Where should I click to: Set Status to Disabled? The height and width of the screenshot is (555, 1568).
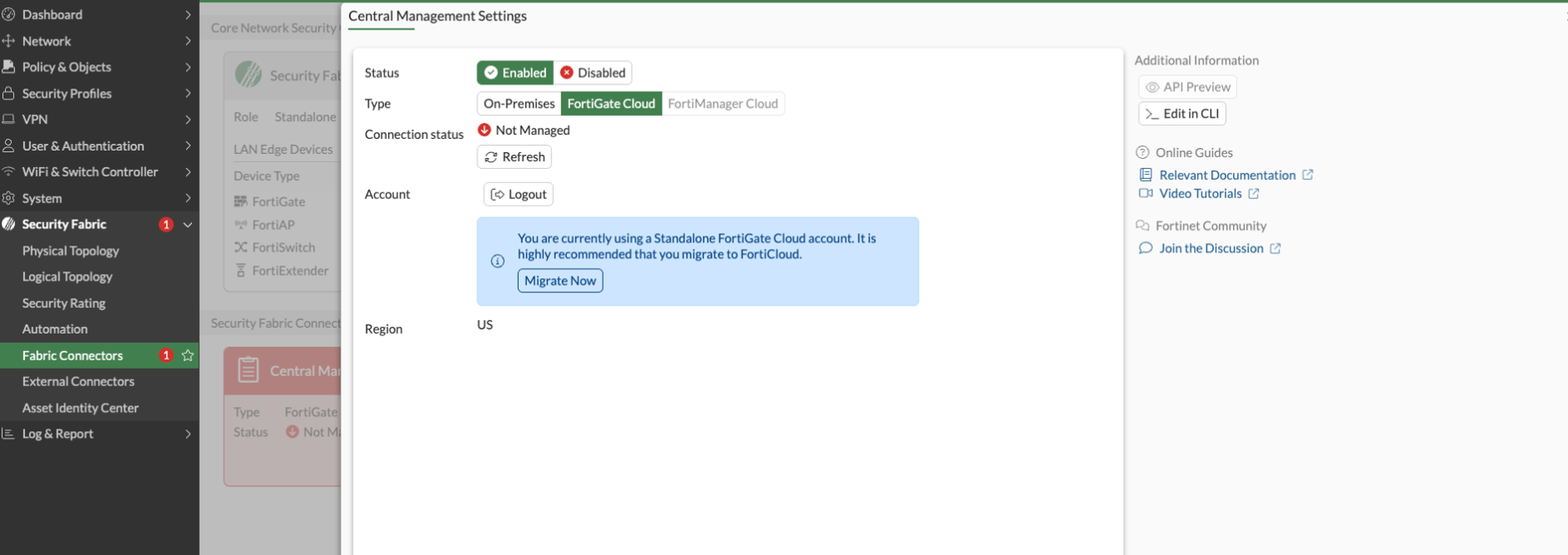[593, 72]
